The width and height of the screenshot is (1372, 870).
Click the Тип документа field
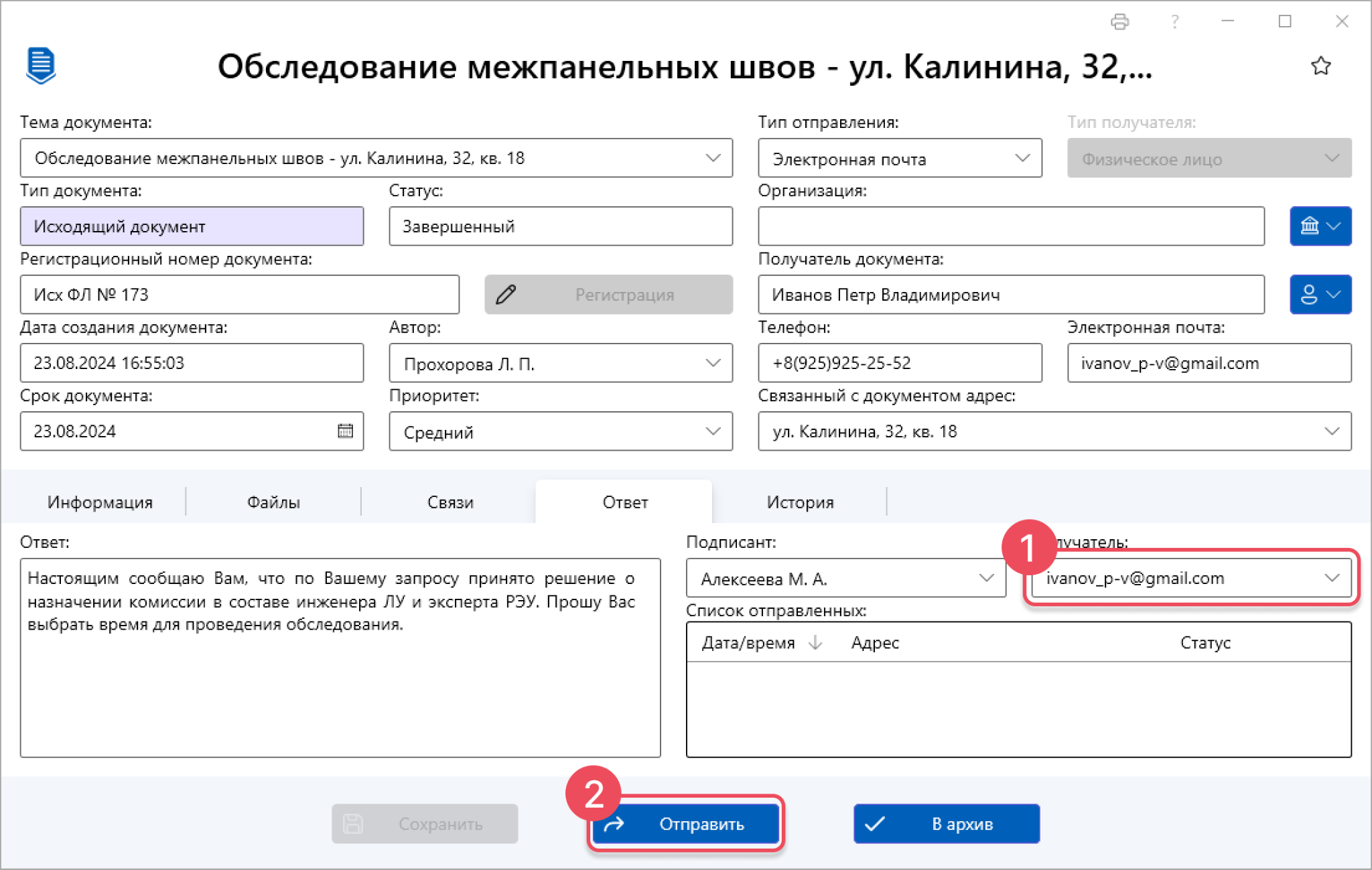click(x=192, y=226)
